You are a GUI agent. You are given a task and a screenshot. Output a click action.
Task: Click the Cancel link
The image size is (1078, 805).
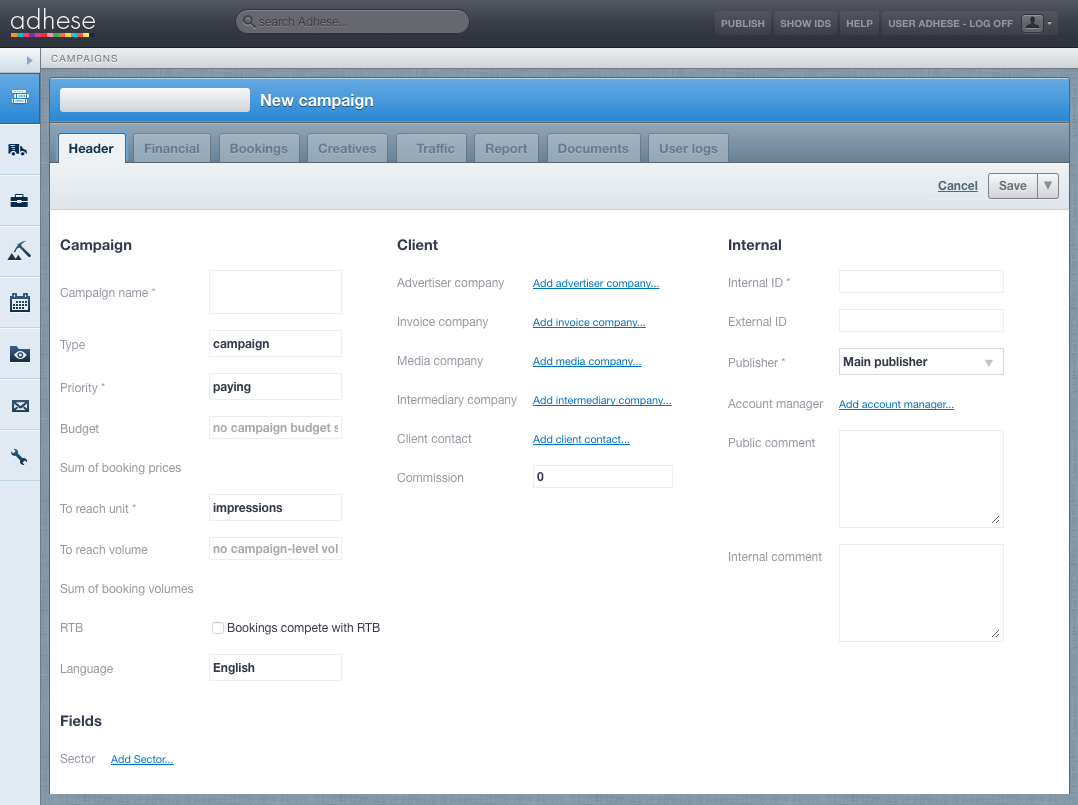(957, 186)
